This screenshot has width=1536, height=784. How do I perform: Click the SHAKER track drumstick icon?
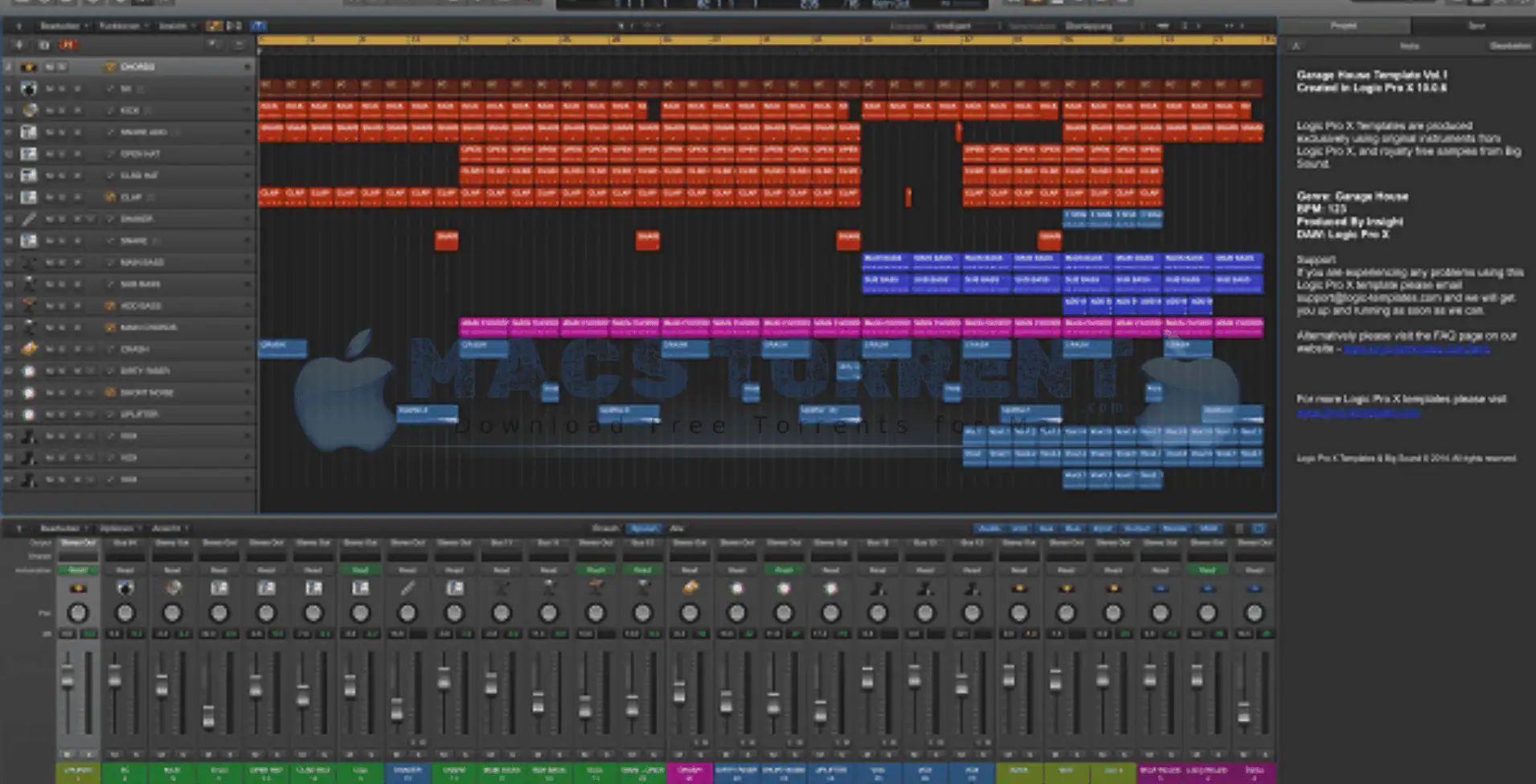point(29,218)
